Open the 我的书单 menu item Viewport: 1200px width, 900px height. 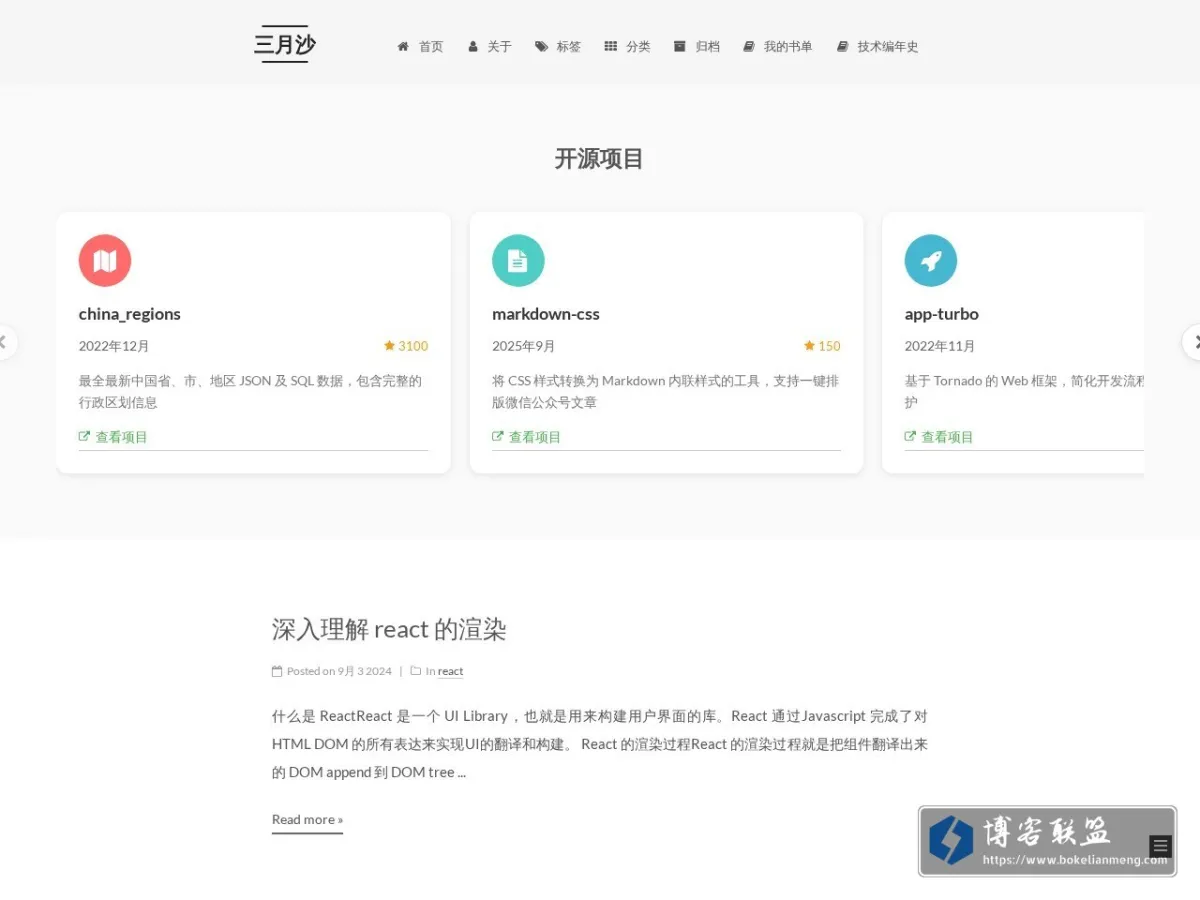point(788,47)
